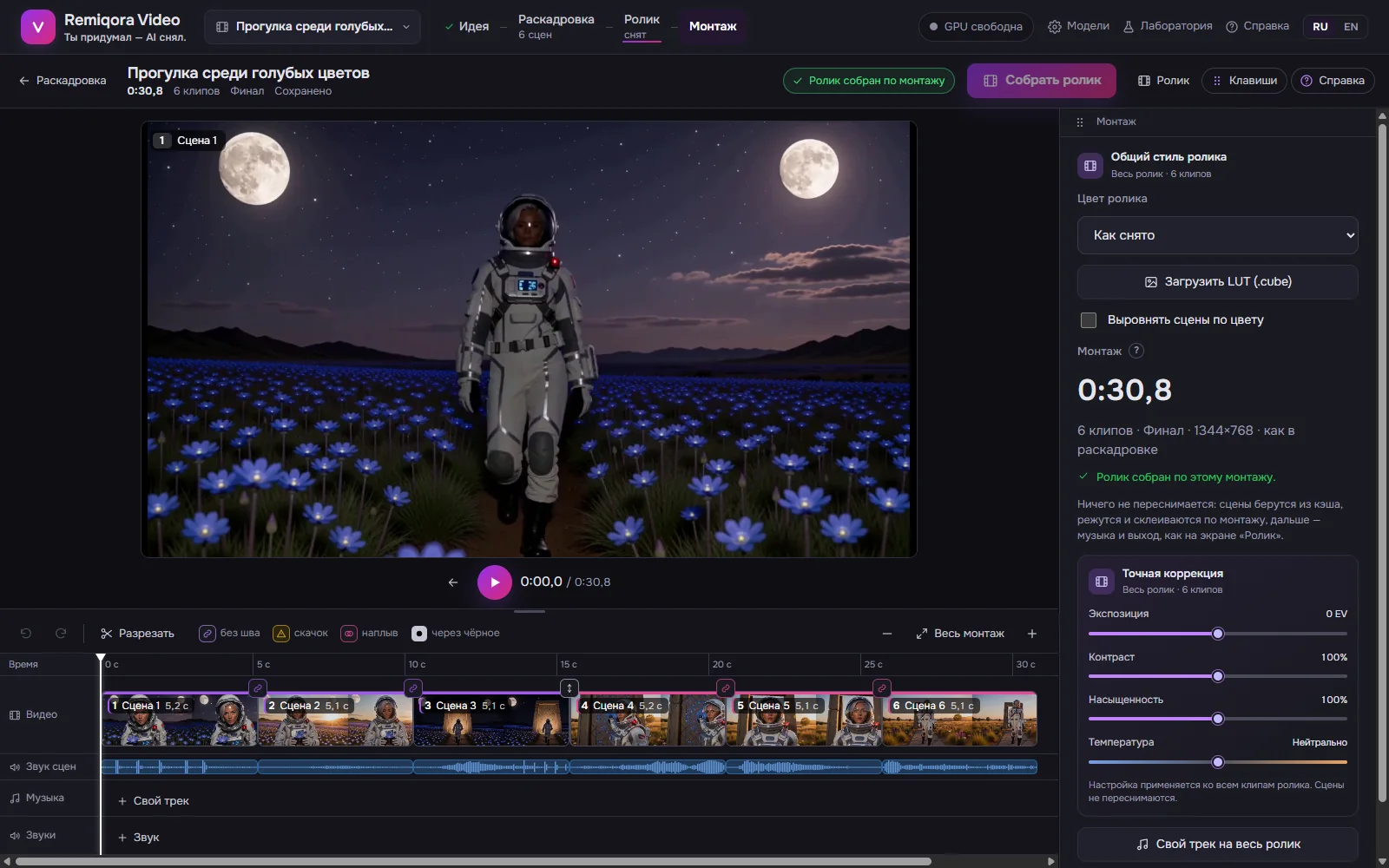Play the video preview
The image size is (1389, 868).
click(x=494, y=582)
